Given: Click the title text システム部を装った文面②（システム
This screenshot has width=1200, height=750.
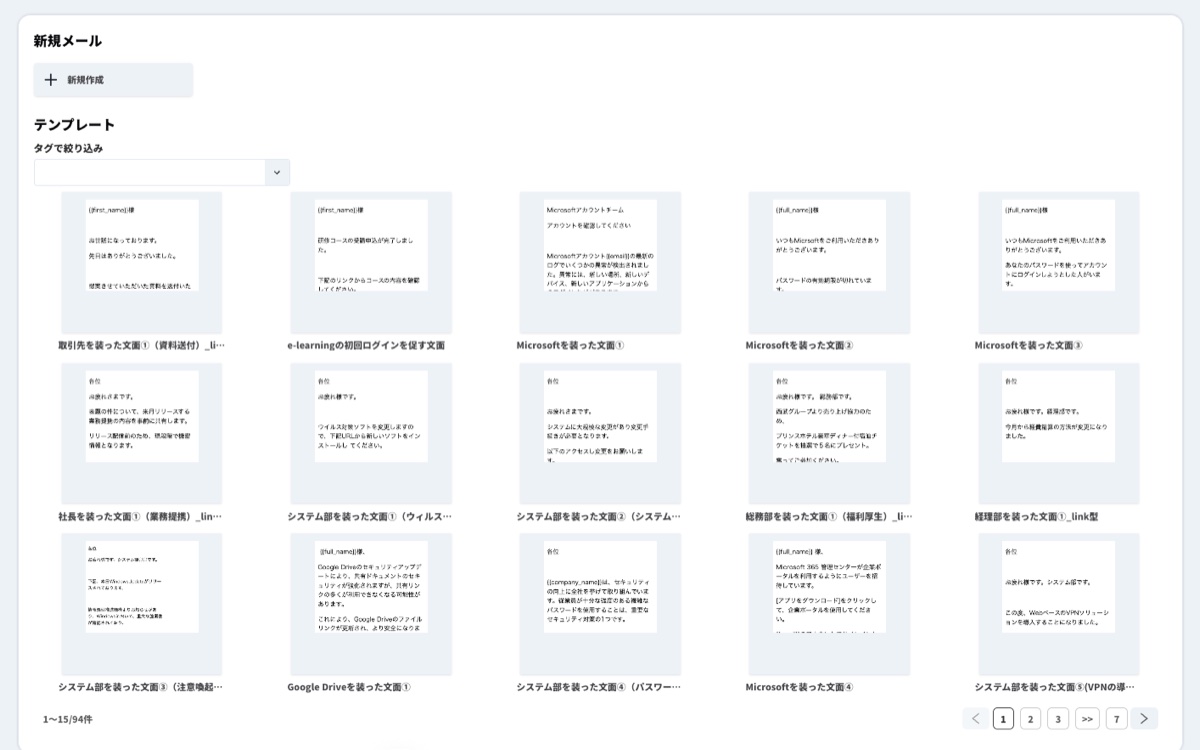Looking at the screenshot, I should 599,517.
